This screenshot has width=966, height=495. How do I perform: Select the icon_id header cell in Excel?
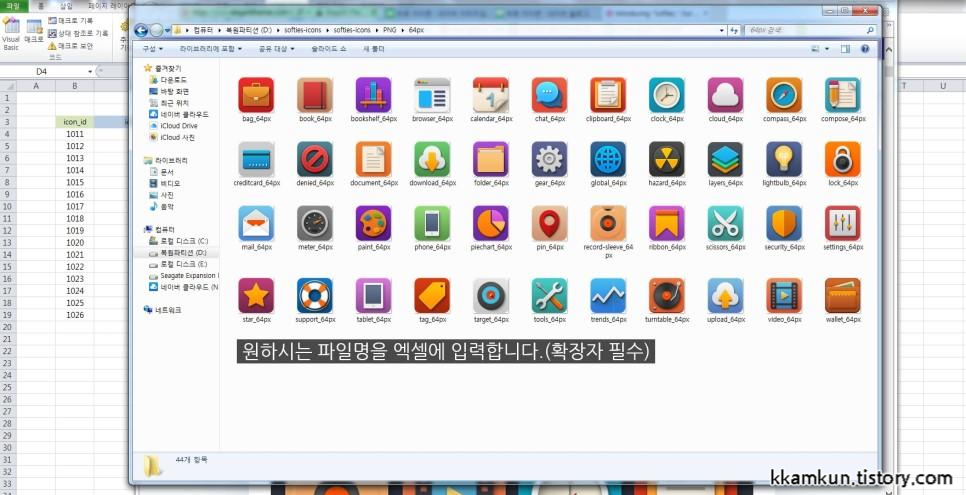click(x=75, y=122)
